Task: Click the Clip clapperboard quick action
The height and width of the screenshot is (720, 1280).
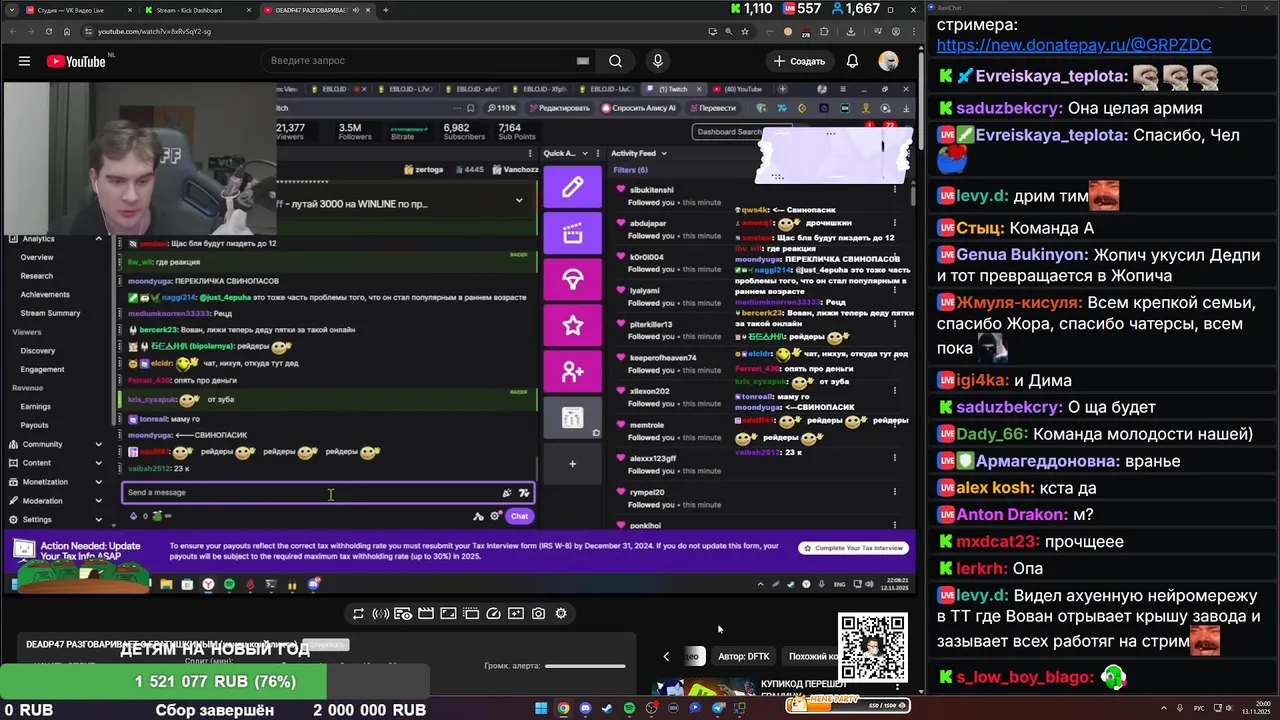Action: click(572, 233)
